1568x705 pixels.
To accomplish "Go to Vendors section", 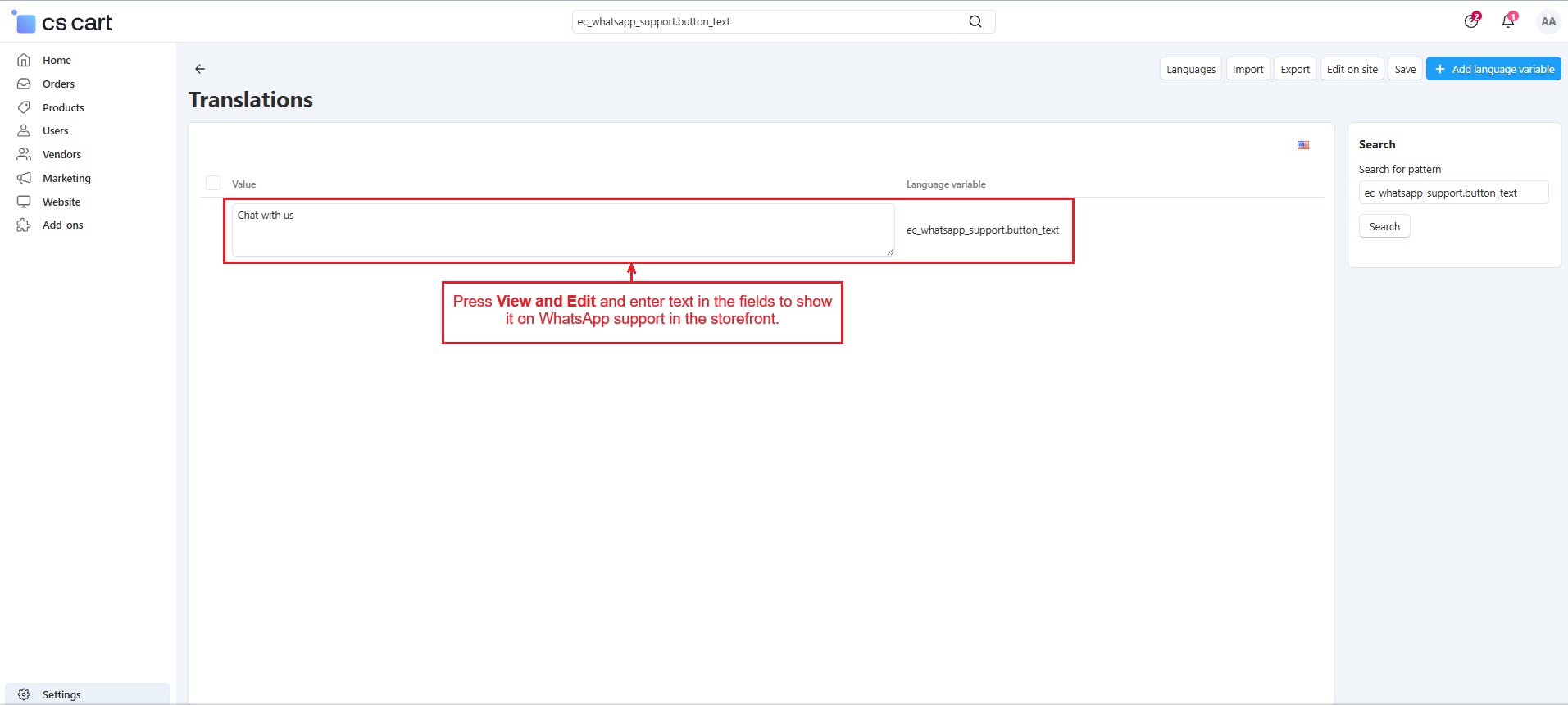I will [x=61, y=154].
